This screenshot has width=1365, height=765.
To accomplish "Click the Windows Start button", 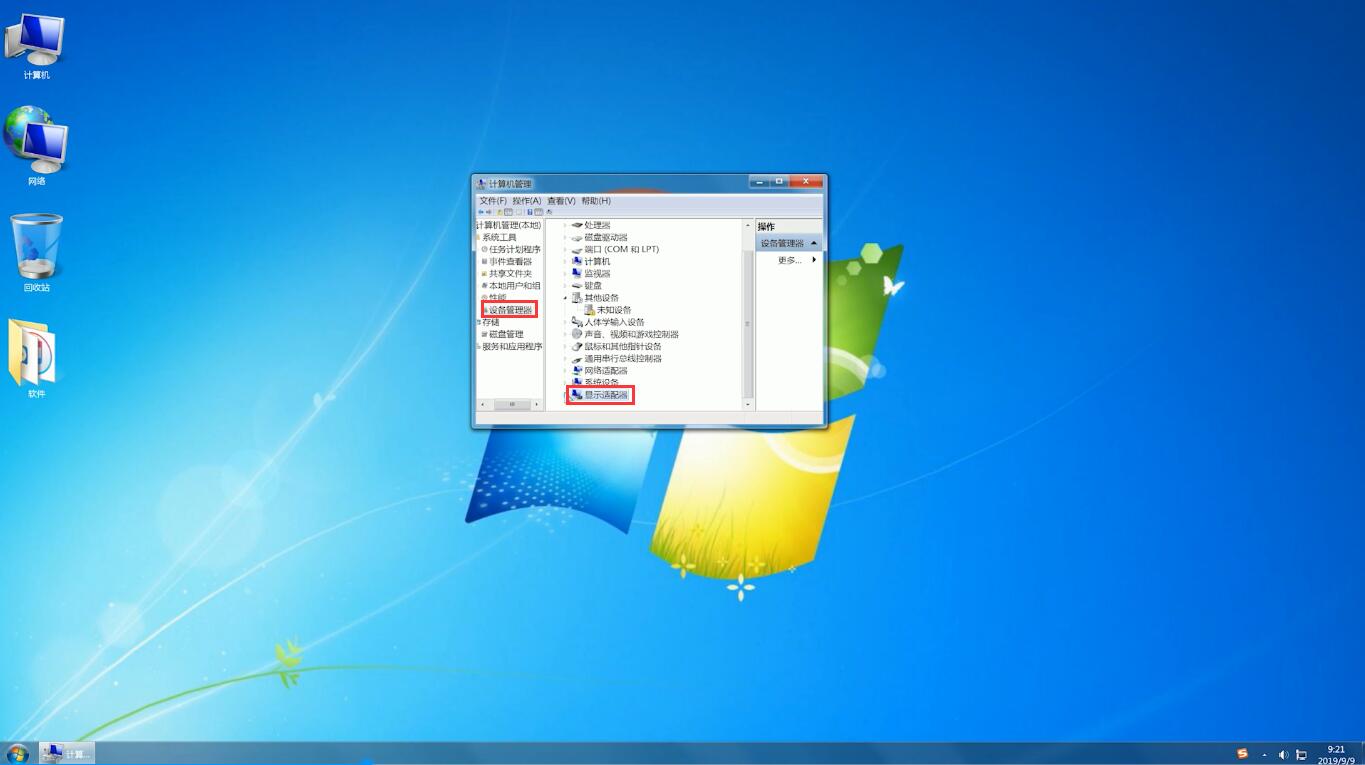I will coord(17,753).
